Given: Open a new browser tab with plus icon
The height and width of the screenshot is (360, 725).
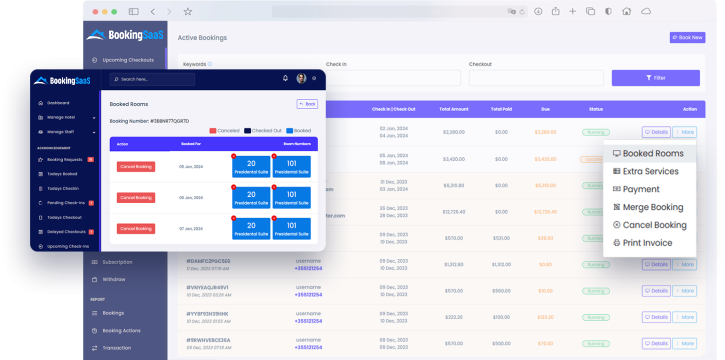Looking at the screenshot, I should point(572,12).
